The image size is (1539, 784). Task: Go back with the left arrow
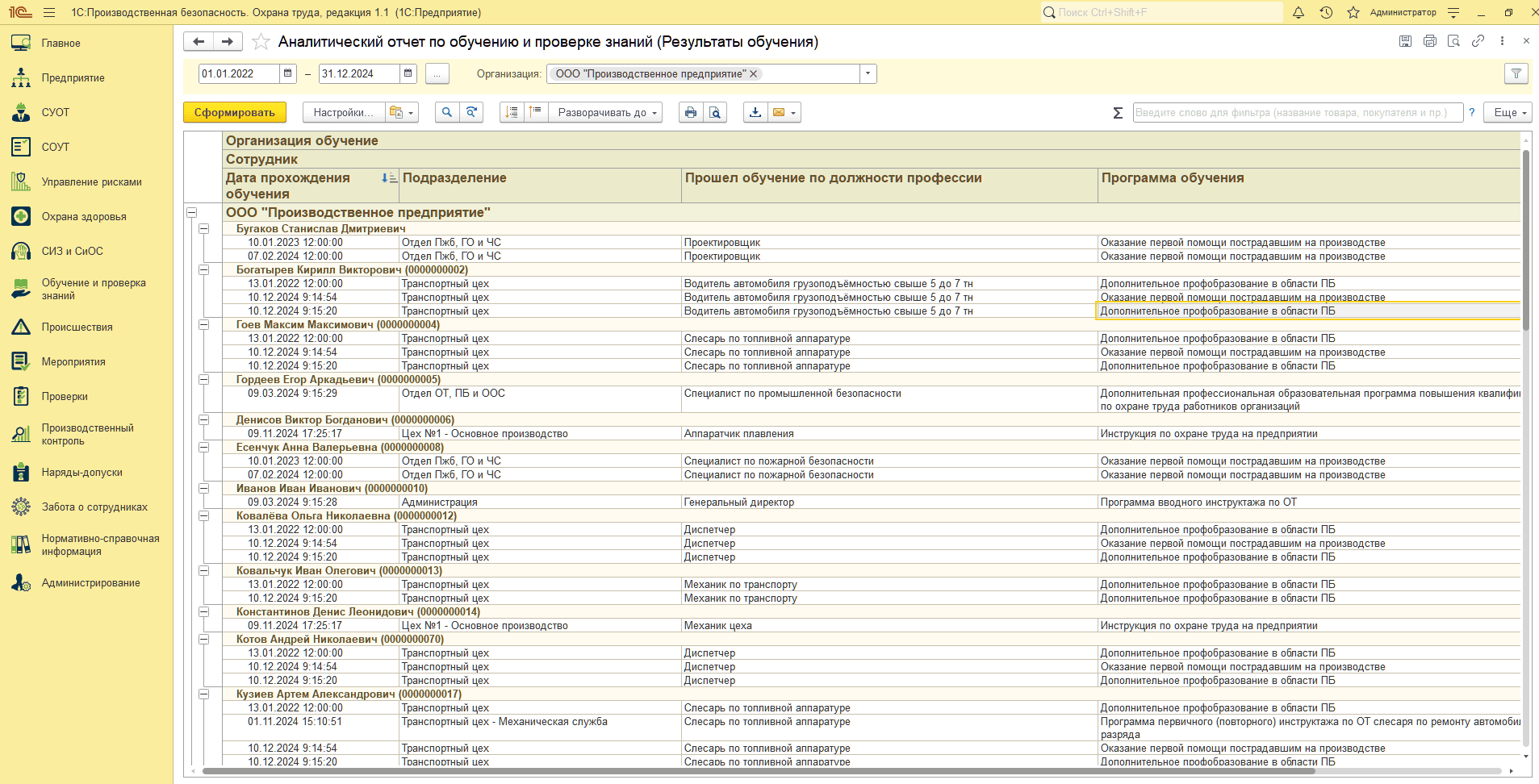pos(199,42)
